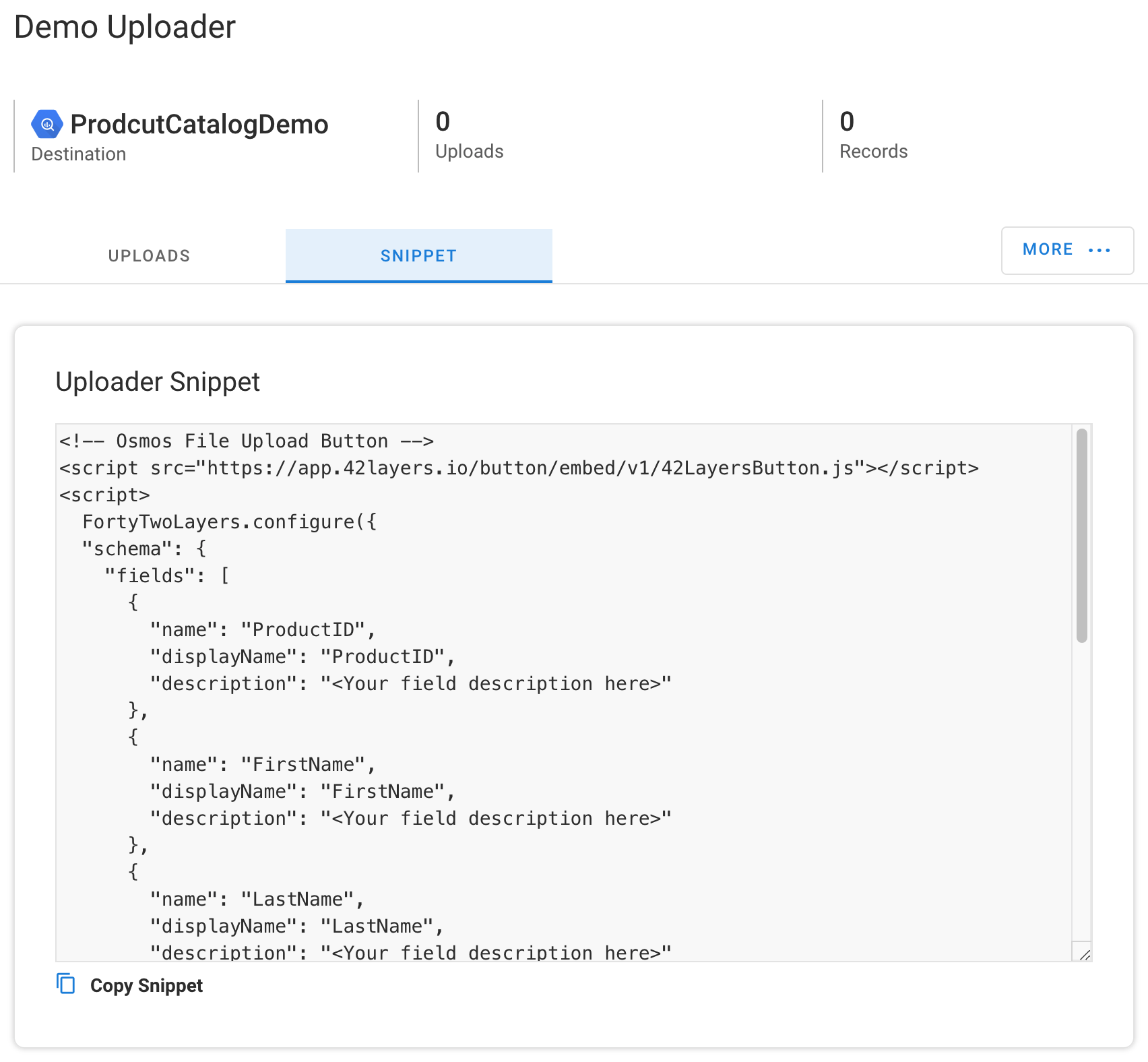Click the Records count showing 0
The height and width of the screenshot is (1062, 1148).
[x=847, y=122]
